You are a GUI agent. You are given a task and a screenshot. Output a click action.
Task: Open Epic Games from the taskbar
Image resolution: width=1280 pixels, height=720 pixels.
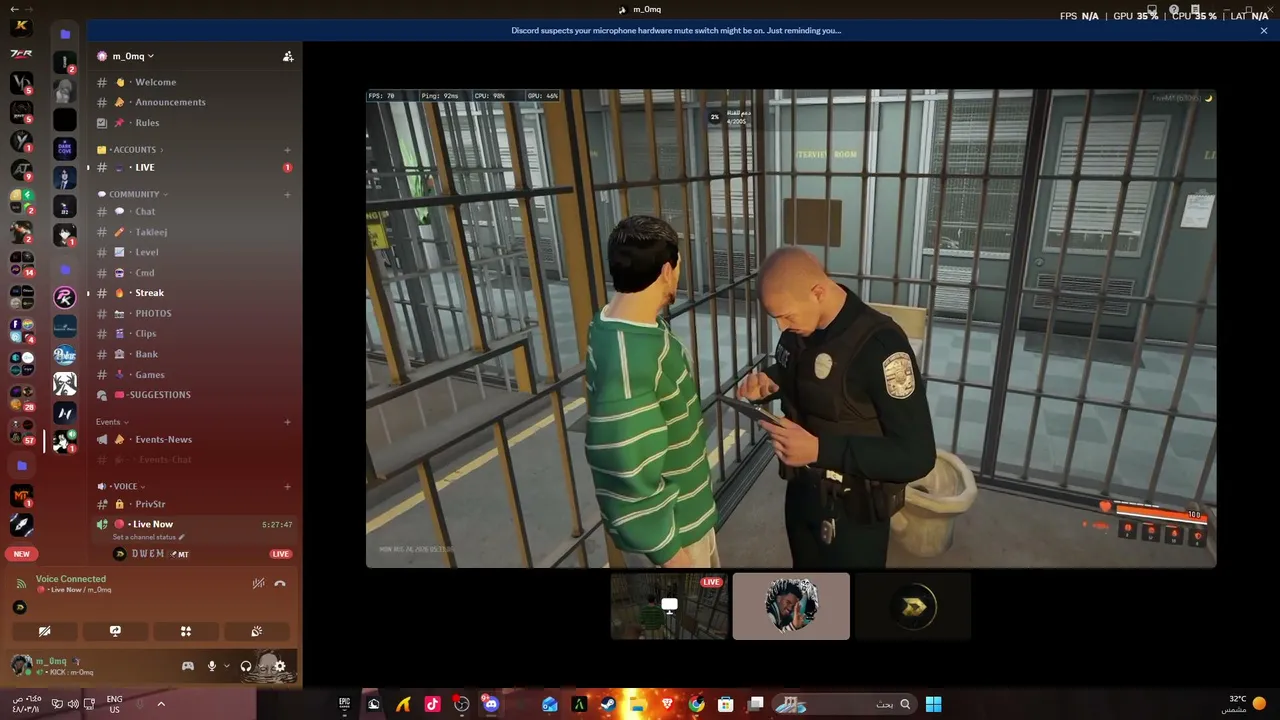coord(344,704)
